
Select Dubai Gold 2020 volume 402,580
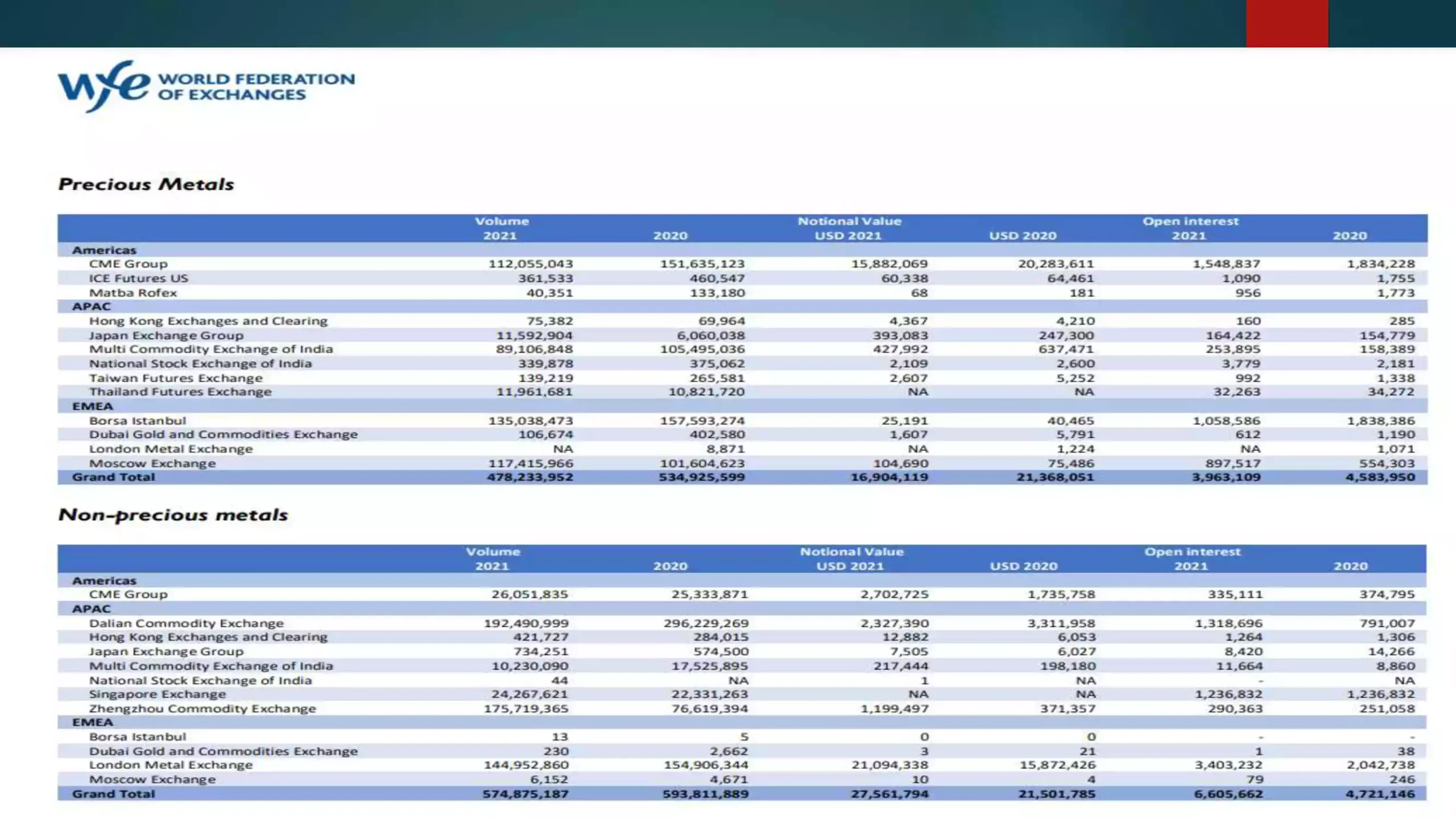pyautogui.click(x=717, y=435)
